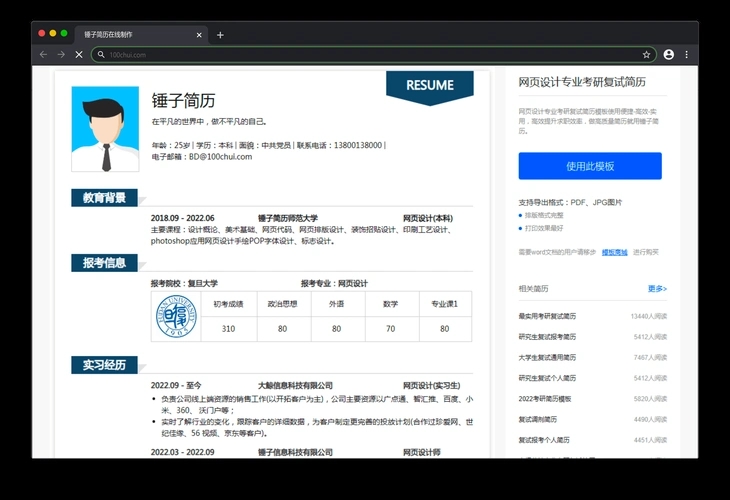Viewport: 730px width, 500px height.
Task: Open 研究生复试报考简历 from related list
Action: [547, 337]
